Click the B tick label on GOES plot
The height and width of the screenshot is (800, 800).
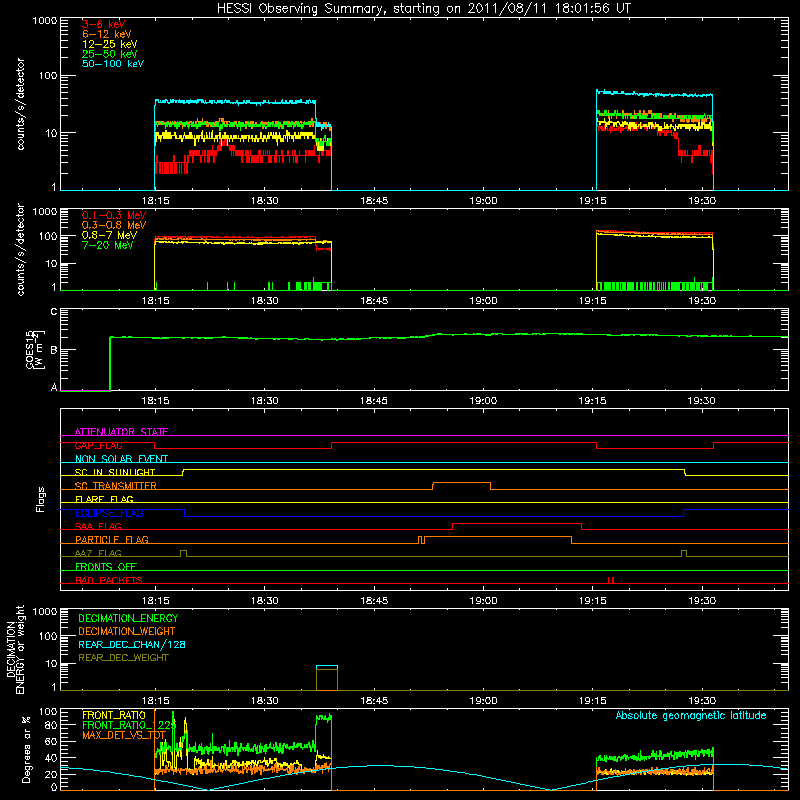[x=54, y=350]
